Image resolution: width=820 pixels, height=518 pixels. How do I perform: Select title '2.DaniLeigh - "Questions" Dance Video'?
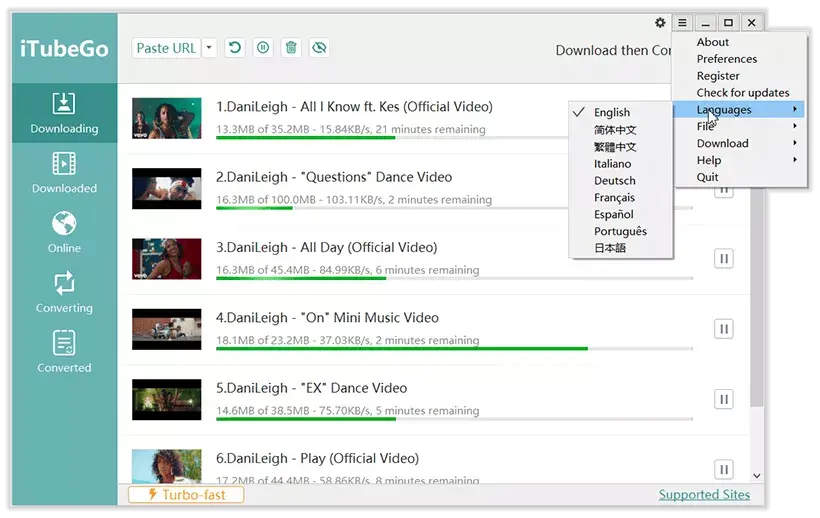coord(334,177)
